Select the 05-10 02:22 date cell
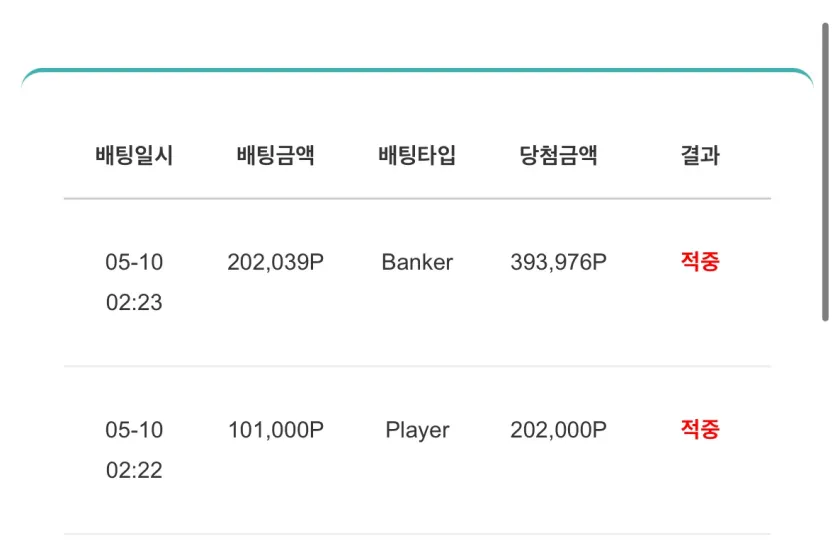 (x=134, y=450)
